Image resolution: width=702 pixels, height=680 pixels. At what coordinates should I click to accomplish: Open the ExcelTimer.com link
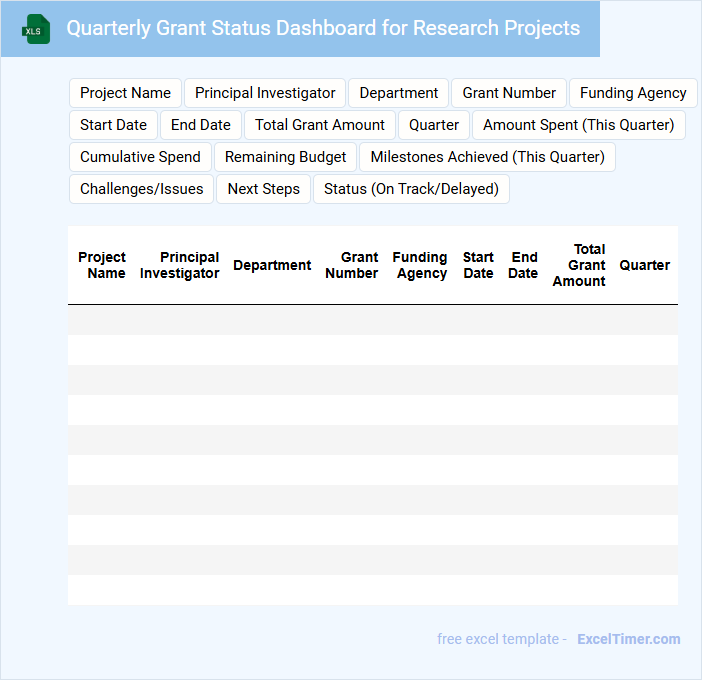coord(628,639)
